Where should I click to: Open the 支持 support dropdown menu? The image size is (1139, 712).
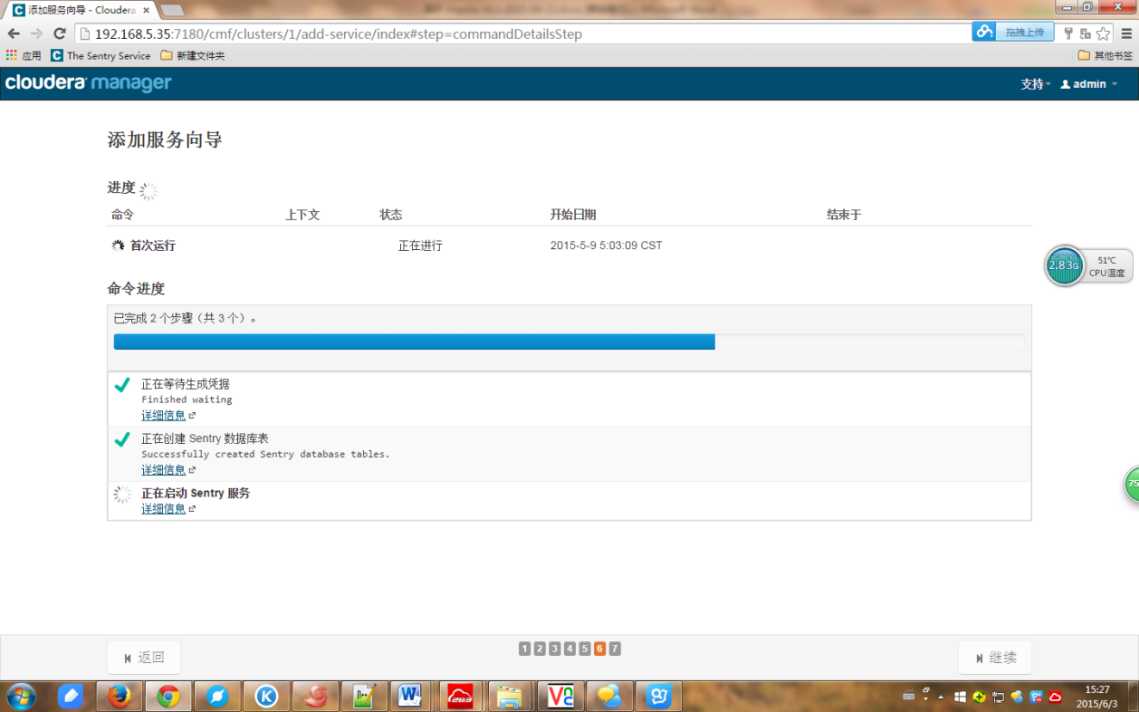click(x=1036, y=84)
